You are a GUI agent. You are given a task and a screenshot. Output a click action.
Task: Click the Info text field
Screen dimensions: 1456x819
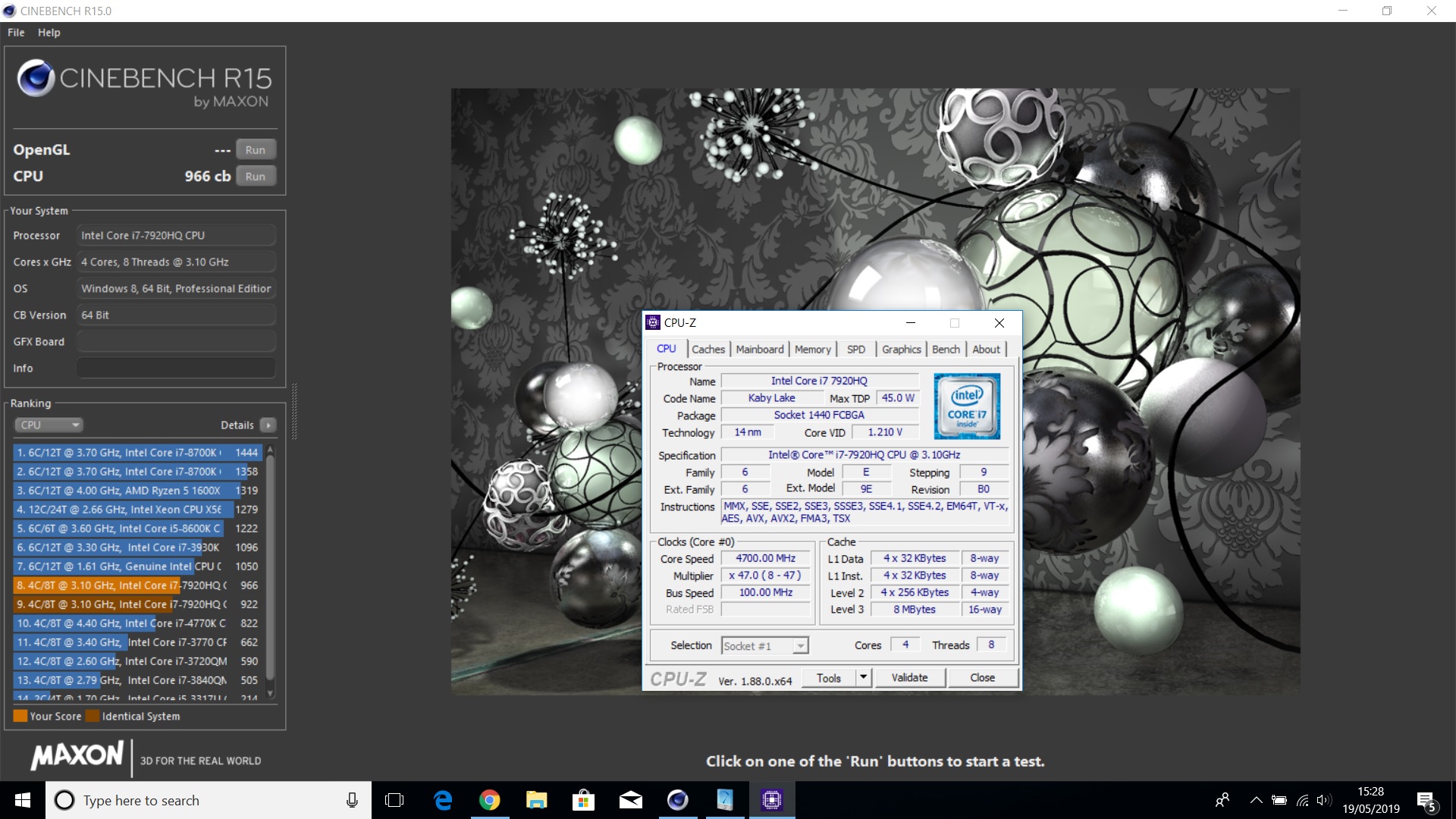point(176,369)
